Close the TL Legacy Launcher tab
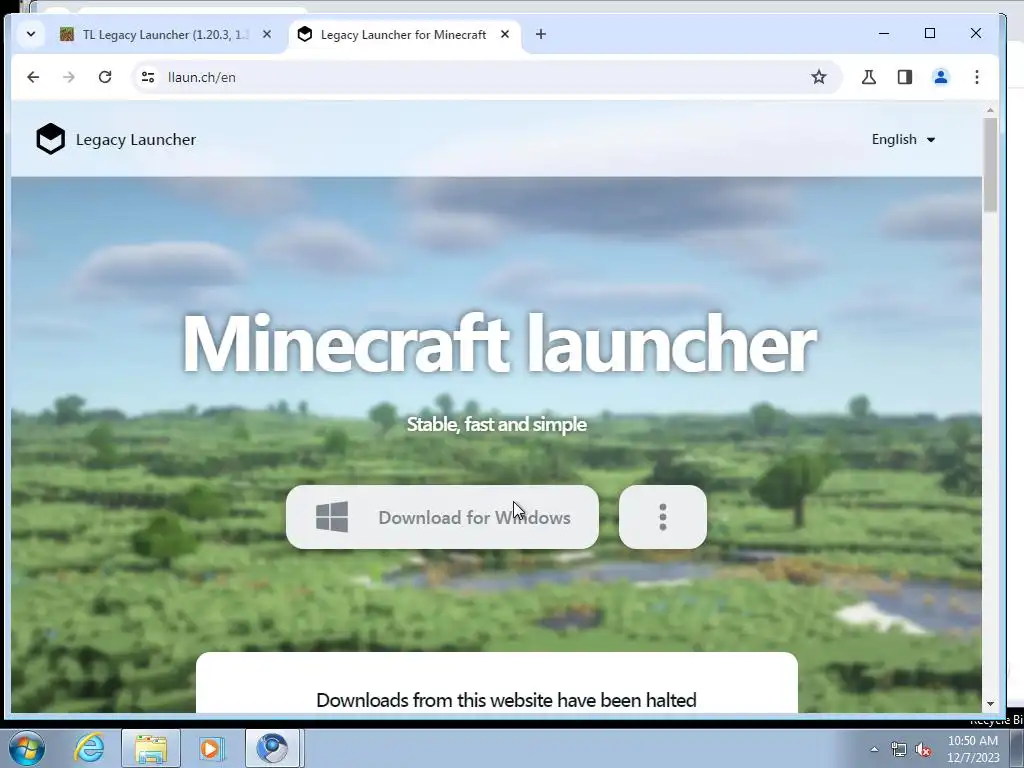The height and width of the screenshot is (768, 1024). (x=266, y=35)
